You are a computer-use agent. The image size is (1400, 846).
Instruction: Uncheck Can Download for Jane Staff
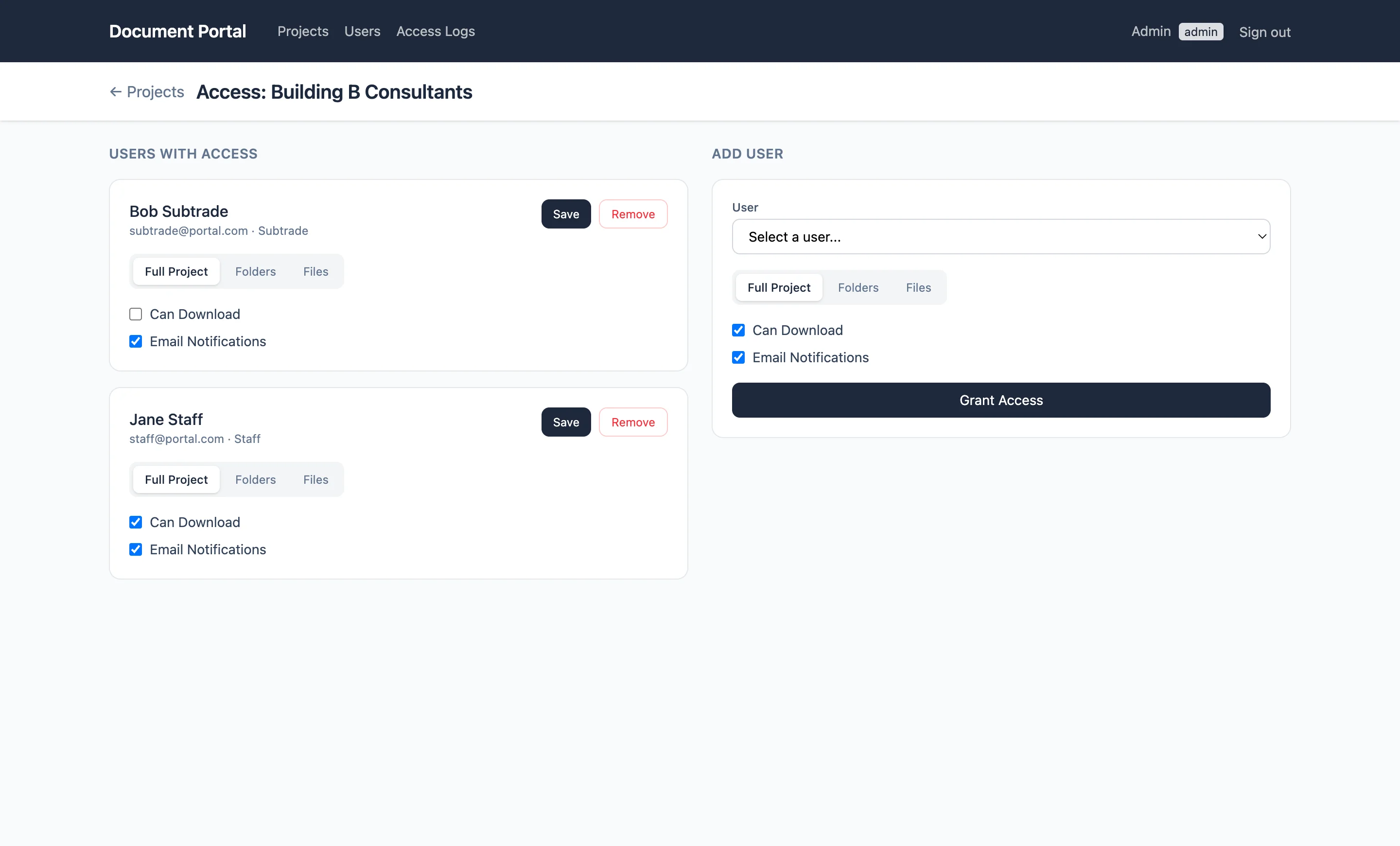[135, 522]
